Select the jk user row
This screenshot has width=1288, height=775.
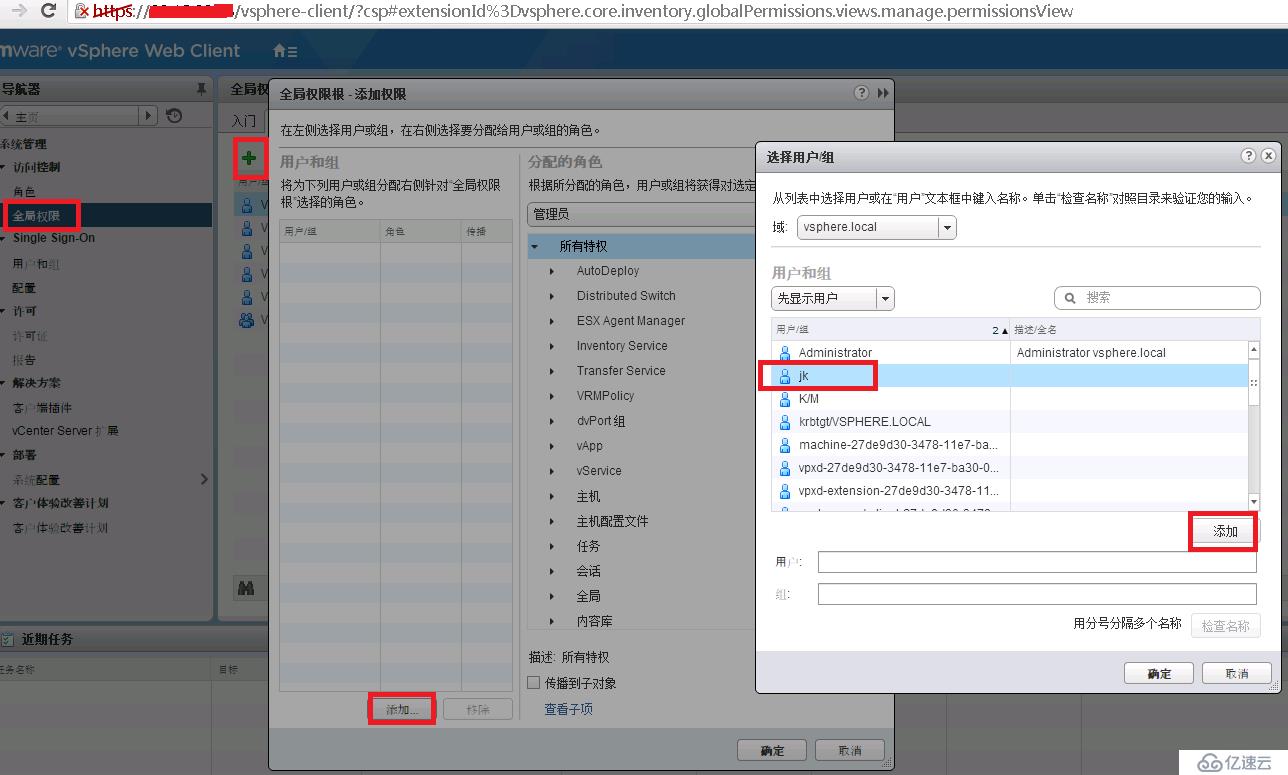1009,376
